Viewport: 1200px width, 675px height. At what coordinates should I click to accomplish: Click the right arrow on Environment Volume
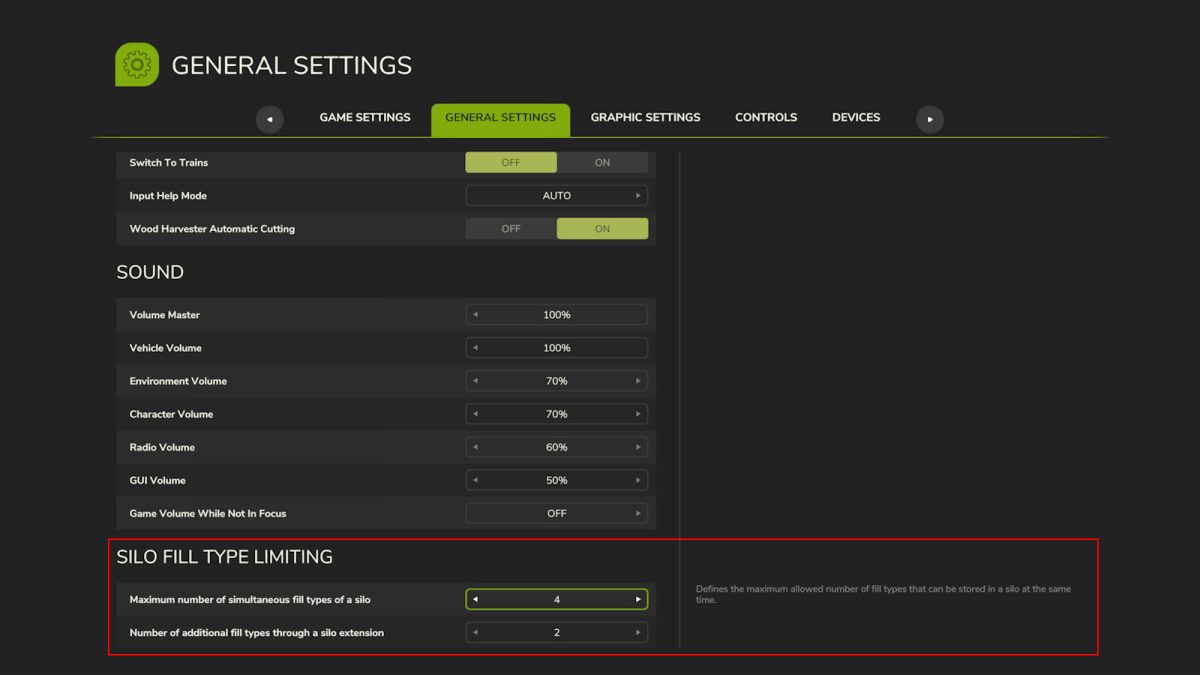click(639, 380)
